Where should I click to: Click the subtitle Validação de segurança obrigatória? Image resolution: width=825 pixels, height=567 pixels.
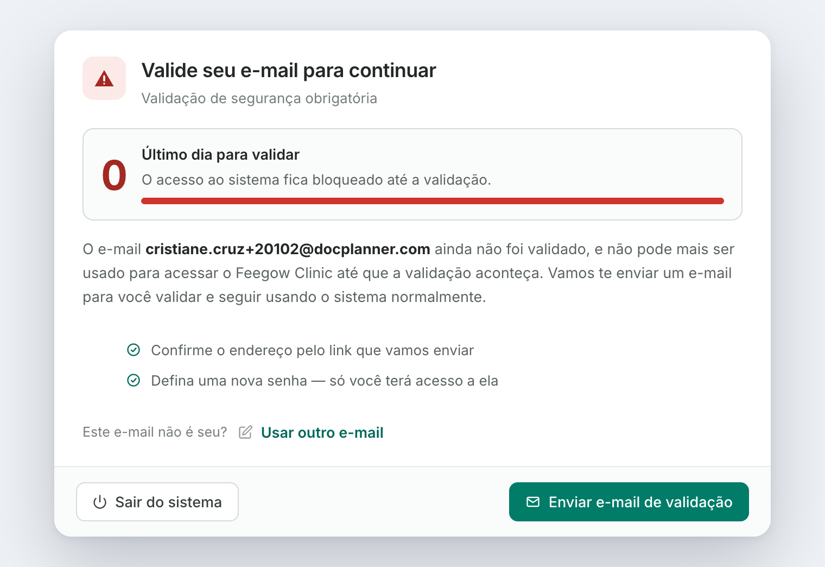click(x=259, y=98)
